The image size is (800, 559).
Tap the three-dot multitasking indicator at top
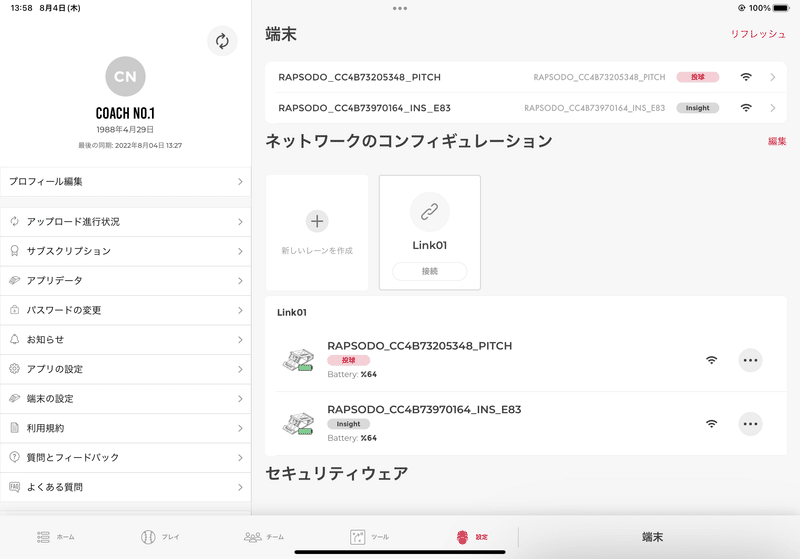[x=400, y=8]
